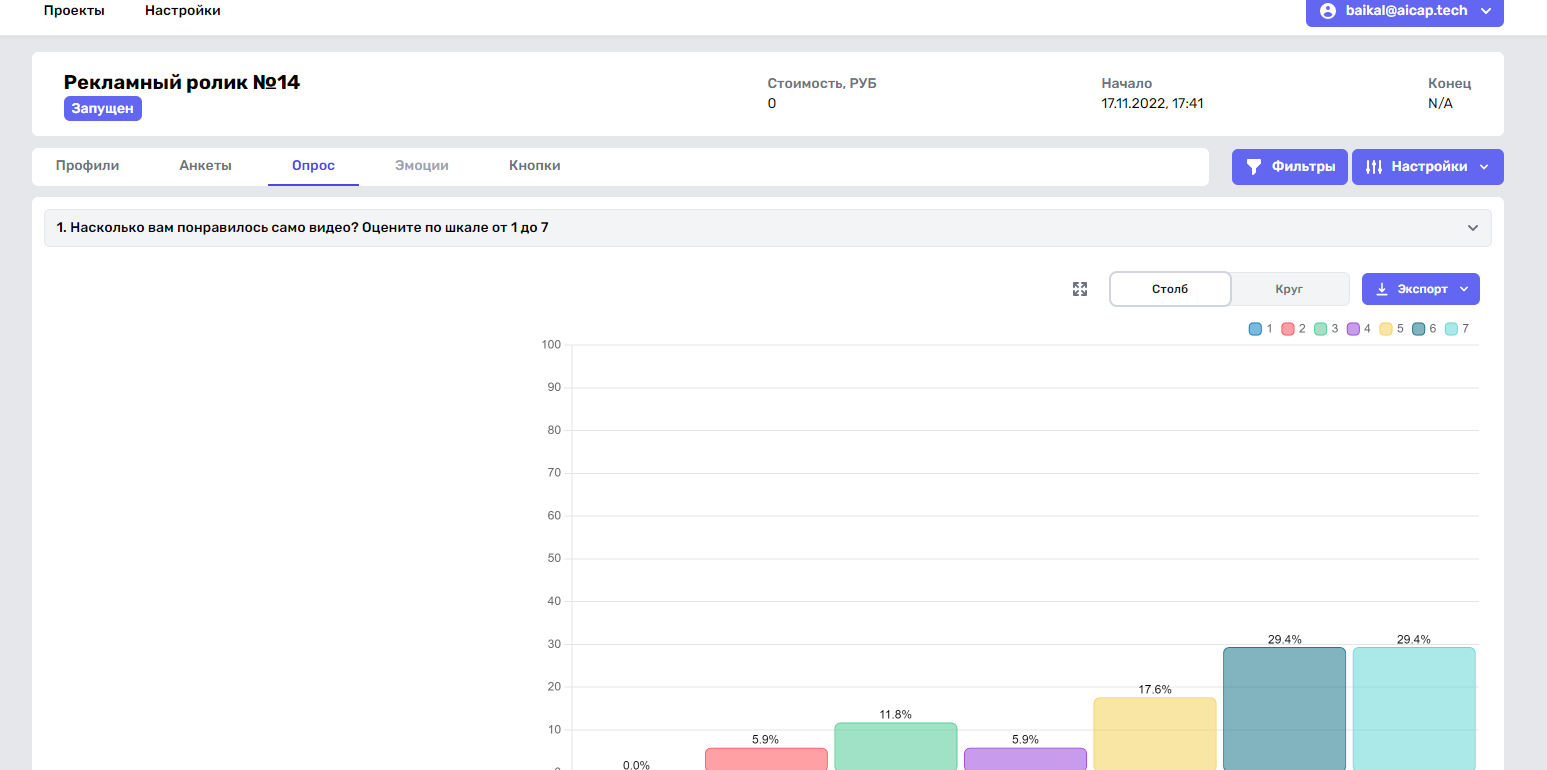Screen dimensions: 1547x770
Task: Open the Экспорт dropdown arrow
Action: tap(1464, 289)
